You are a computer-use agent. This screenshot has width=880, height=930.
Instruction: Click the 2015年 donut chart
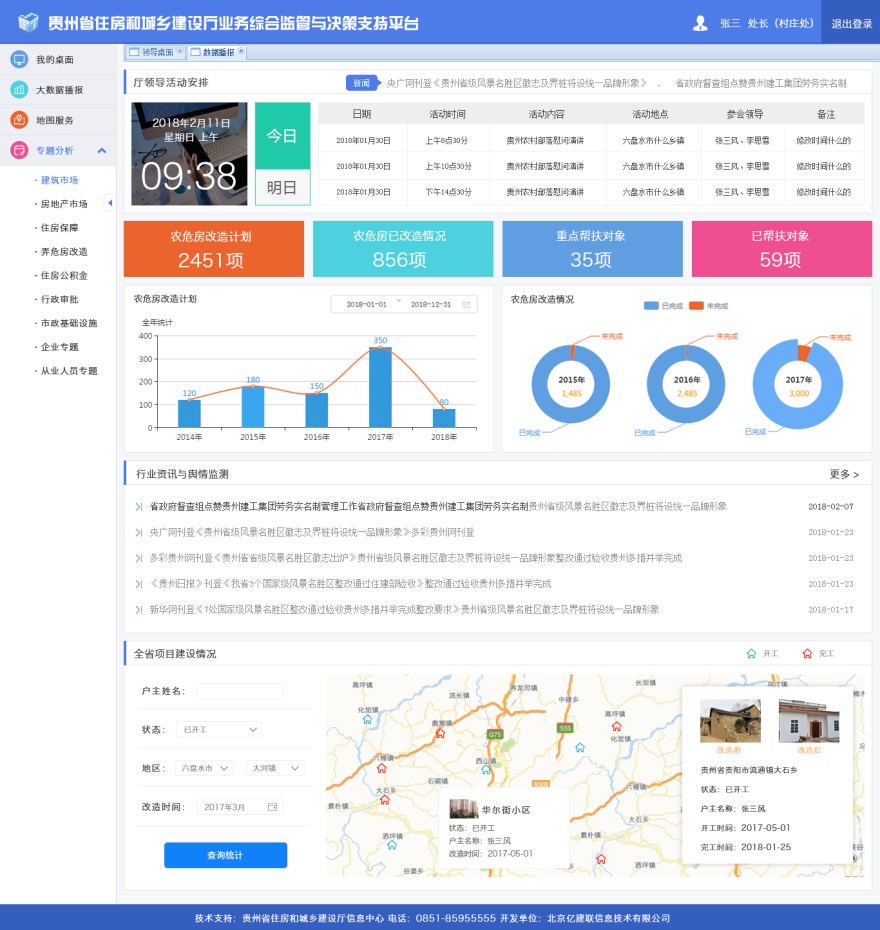[570, 384]
